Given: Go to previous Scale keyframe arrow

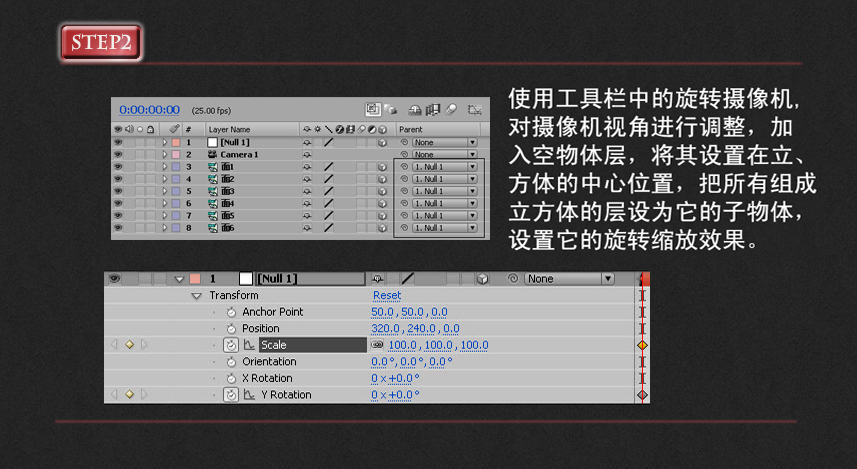Looking at the screenshot, I should tap(114, 345).
